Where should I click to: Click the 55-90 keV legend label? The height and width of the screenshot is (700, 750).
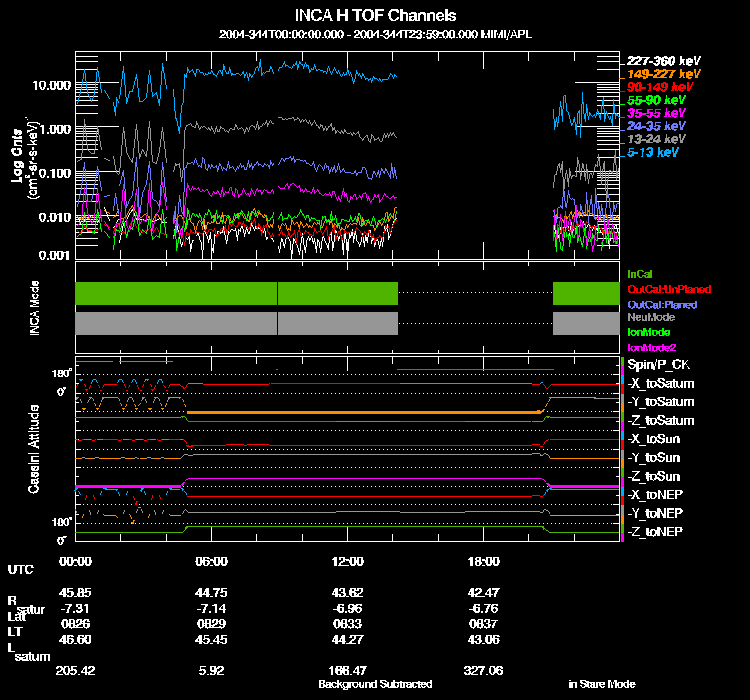coord(656,100)
